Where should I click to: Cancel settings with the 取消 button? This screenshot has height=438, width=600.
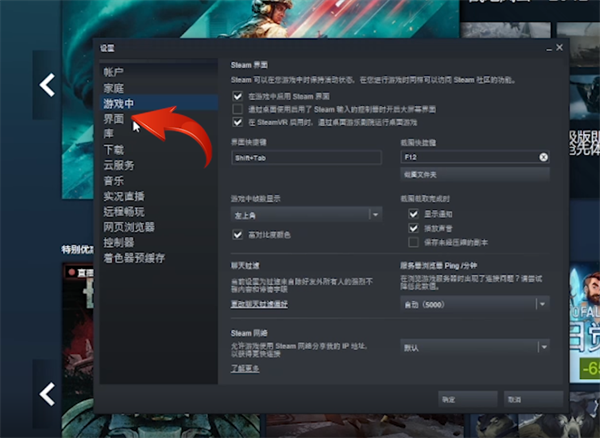533,399
